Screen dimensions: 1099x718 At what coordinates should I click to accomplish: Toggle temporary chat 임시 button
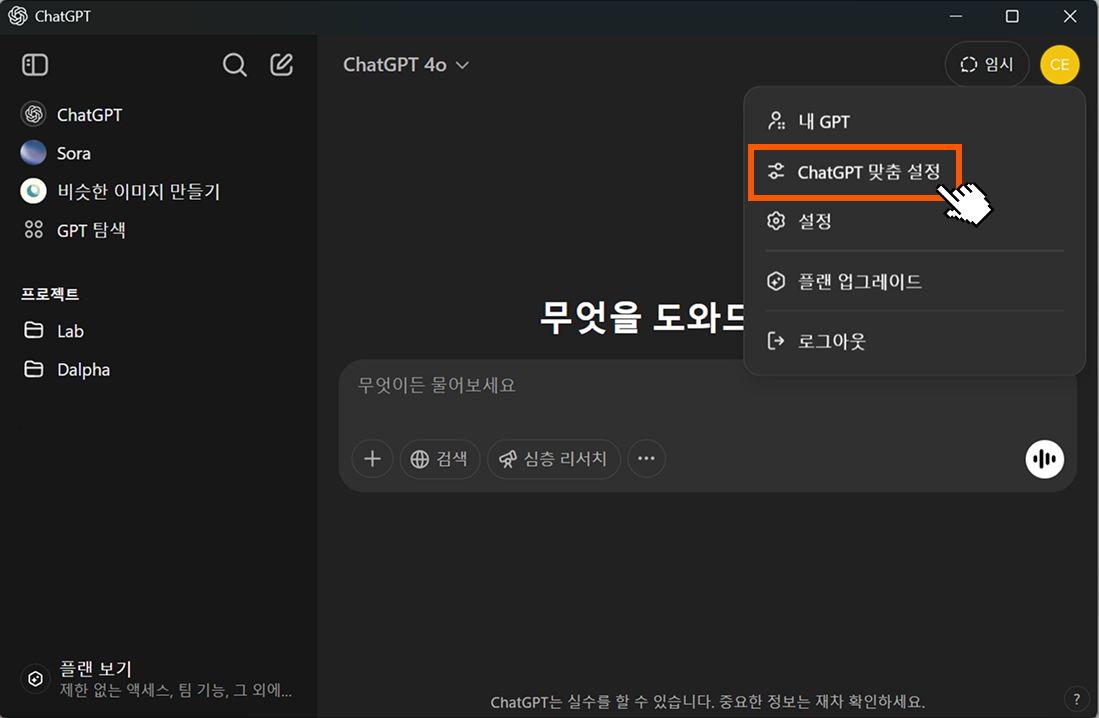pos(986,65)
